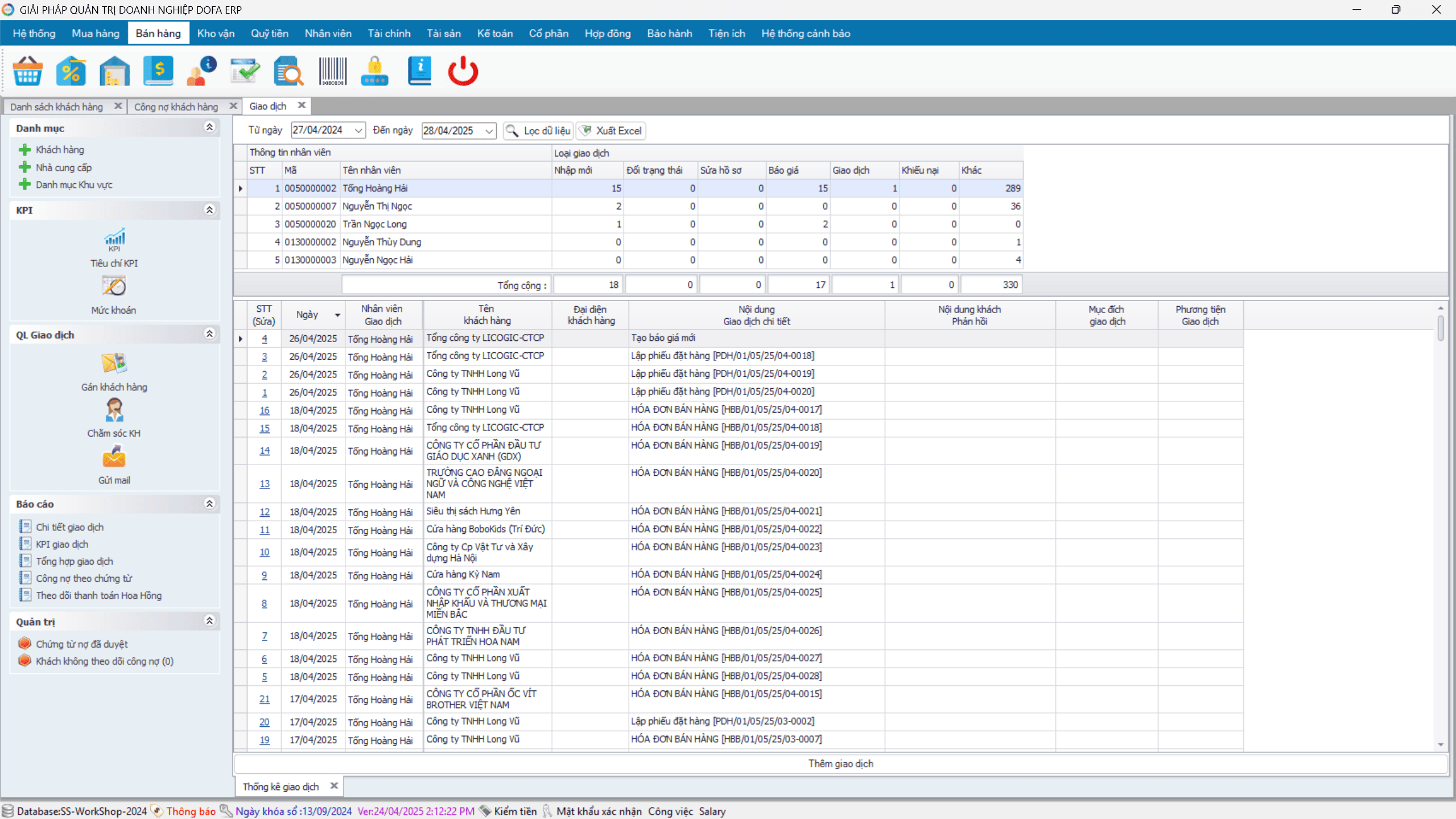Open the customer info person icon
Image resolution: width=1456 pixels, height=819 pixels.
[201, 71]
